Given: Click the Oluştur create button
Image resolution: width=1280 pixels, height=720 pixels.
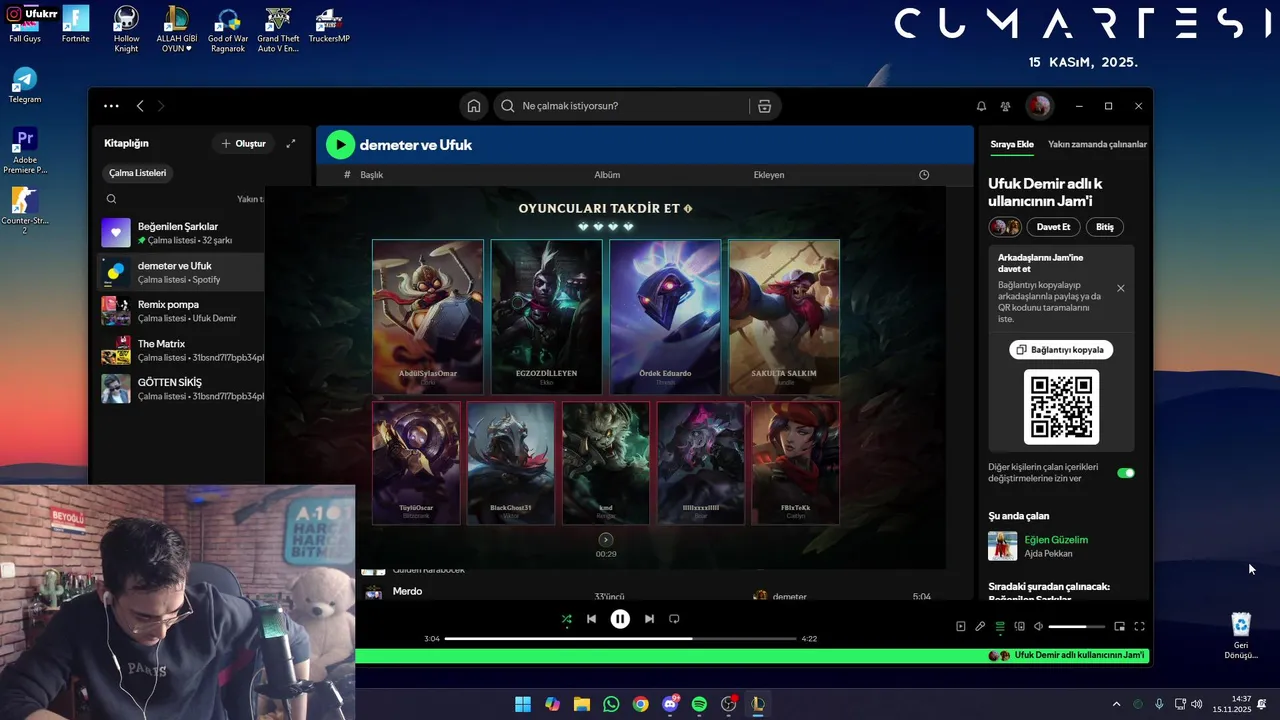Looking at the screenshot, I should click(243, 144).
